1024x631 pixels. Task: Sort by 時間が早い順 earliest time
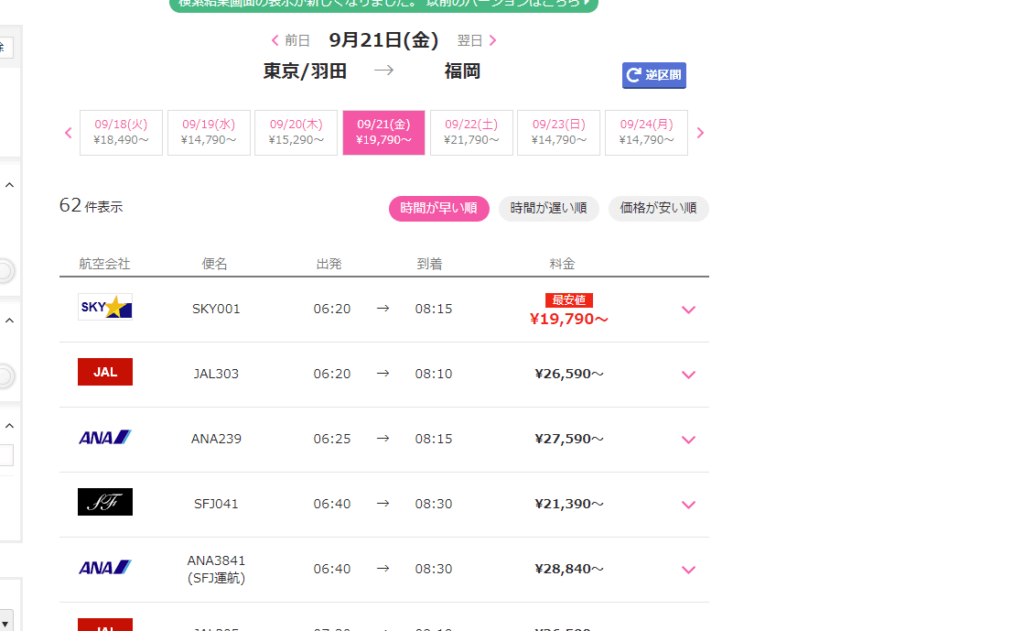pos(439,208)
